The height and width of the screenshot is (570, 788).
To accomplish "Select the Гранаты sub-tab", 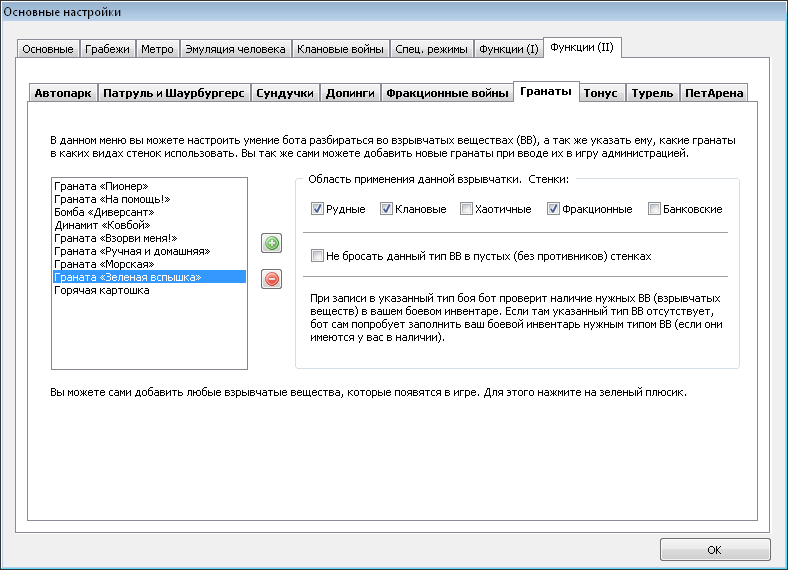I will 546,91.
